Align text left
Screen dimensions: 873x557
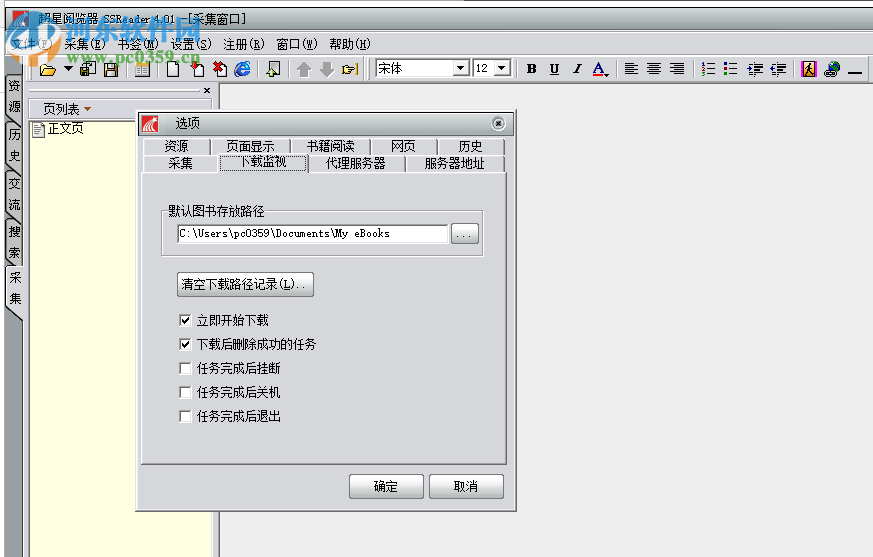(631, 69)
